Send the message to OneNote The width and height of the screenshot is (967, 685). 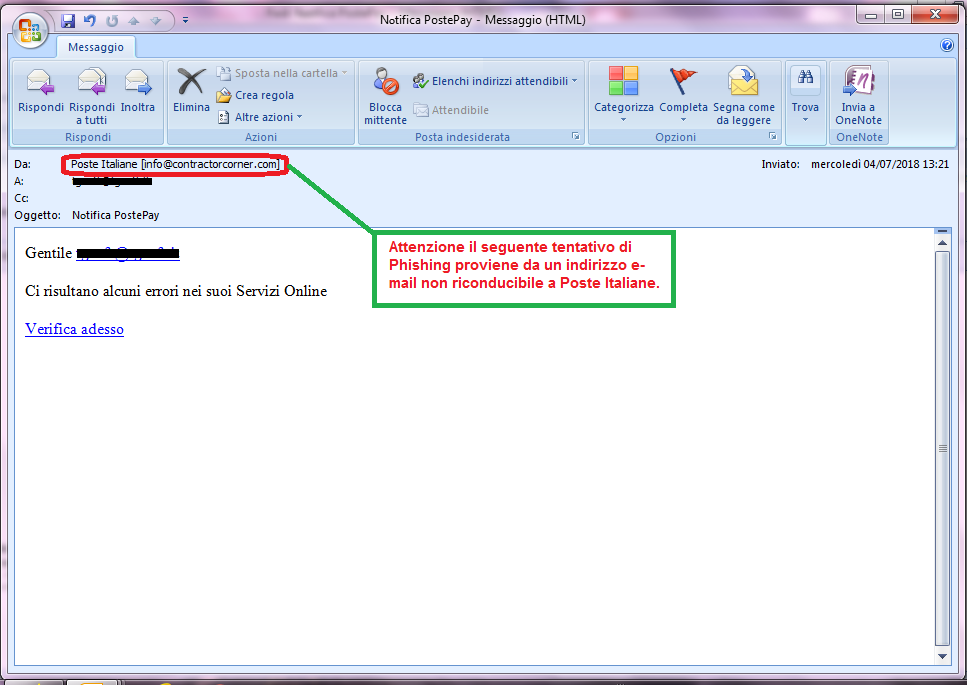(x=858, y=95)
